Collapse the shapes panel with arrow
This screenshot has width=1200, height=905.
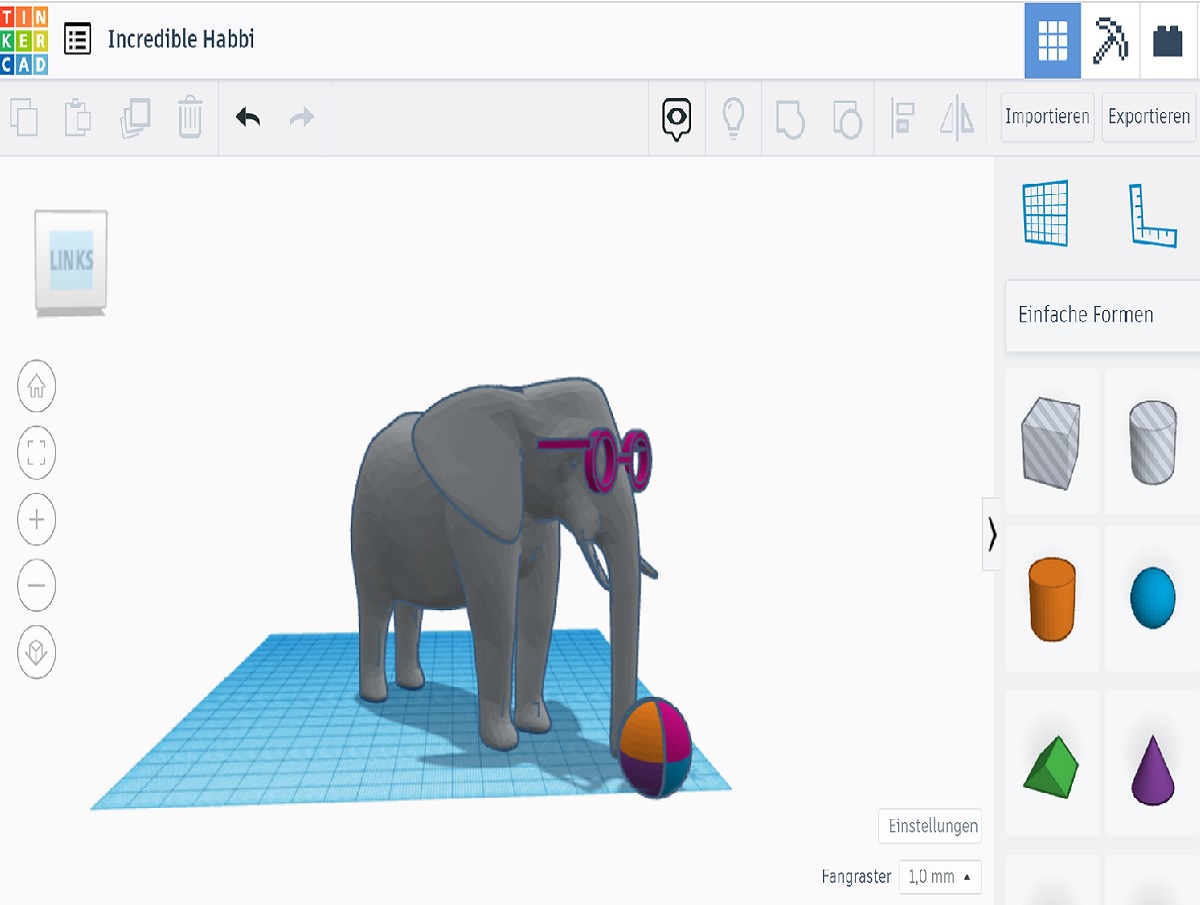click(x=991, y=535)
